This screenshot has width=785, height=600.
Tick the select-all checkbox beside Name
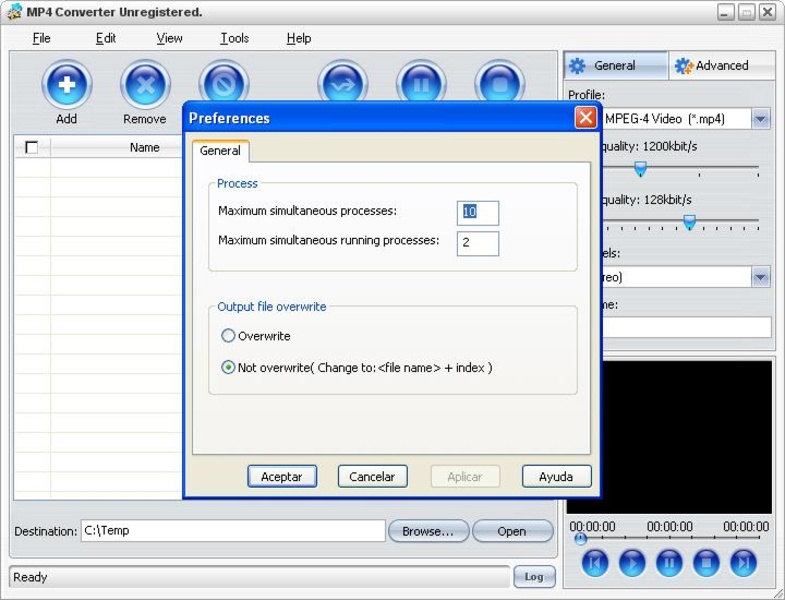[31, 147]
